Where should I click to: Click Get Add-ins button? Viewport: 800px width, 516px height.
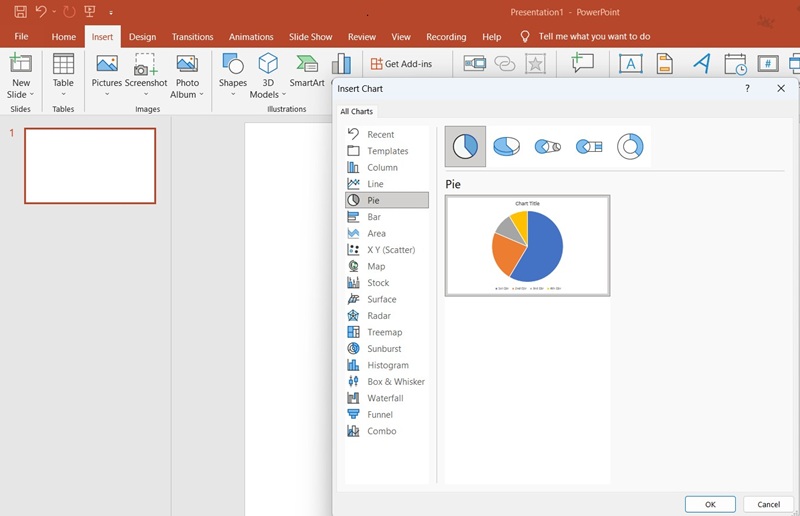[402, 64]
